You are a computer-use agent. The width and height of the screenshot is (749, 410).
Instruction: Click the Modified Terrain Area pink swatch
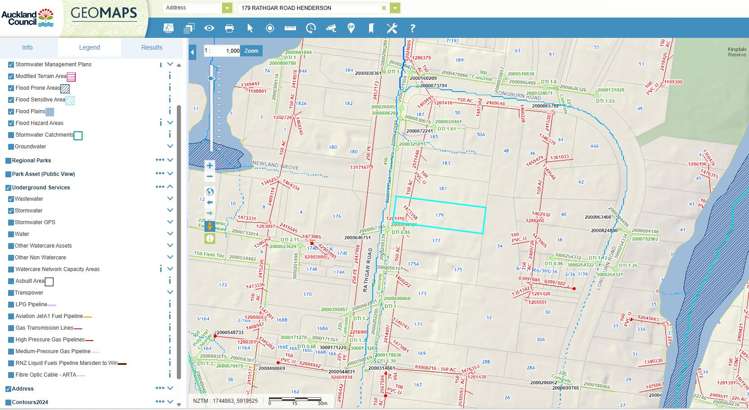pyautogui.click(x=71, y=76)
